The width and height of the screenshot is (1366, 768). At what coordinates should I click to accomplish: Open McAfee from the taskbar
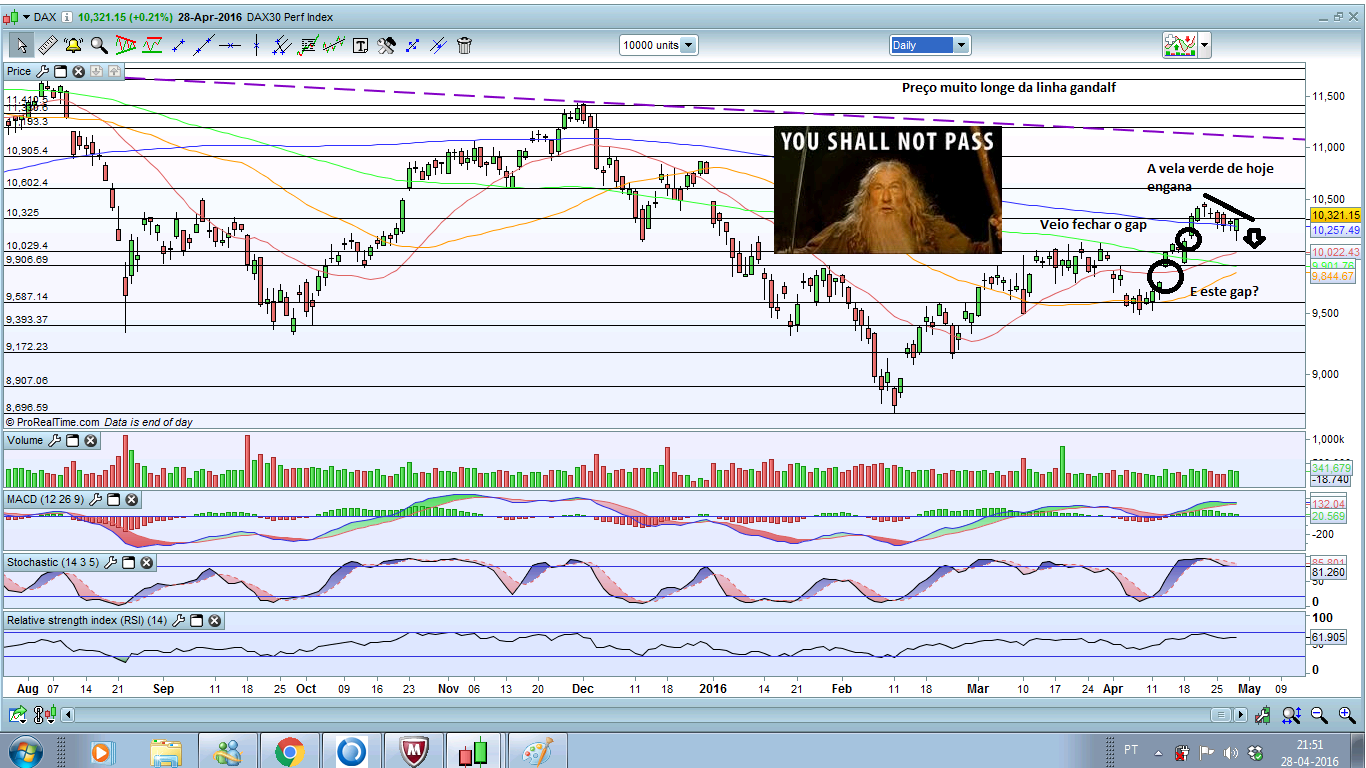click(x=414, y=750)
